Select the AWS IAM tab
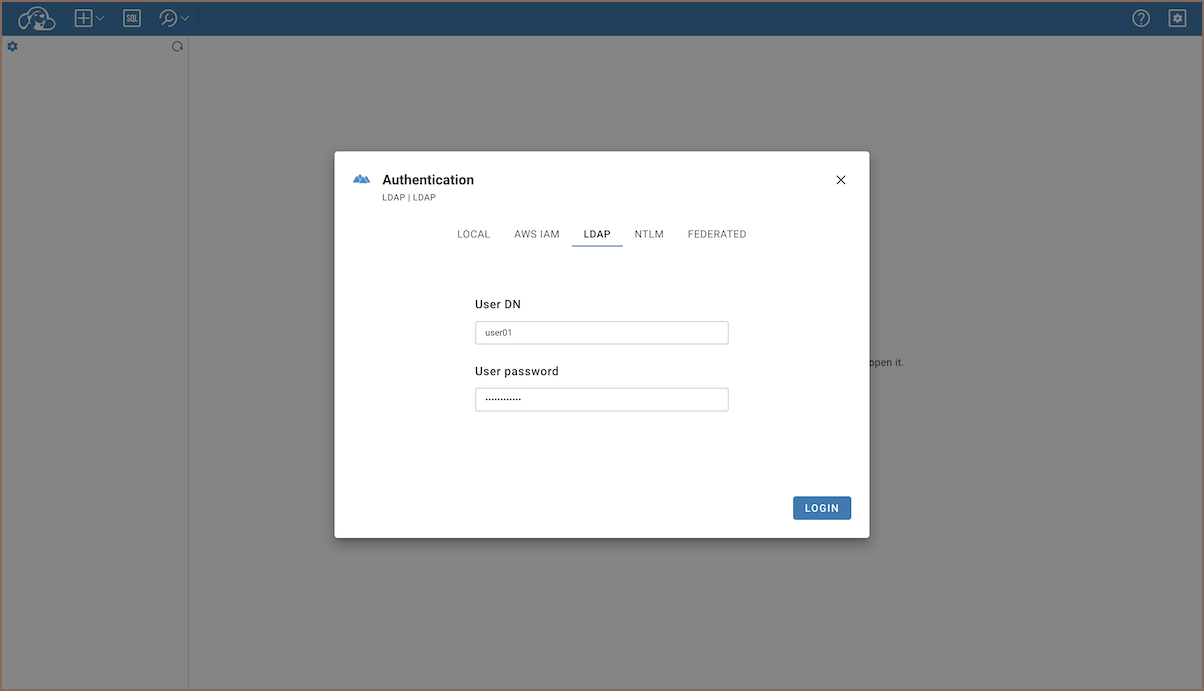The height and width of the screenshot is (691, 1204). point(537,234)
